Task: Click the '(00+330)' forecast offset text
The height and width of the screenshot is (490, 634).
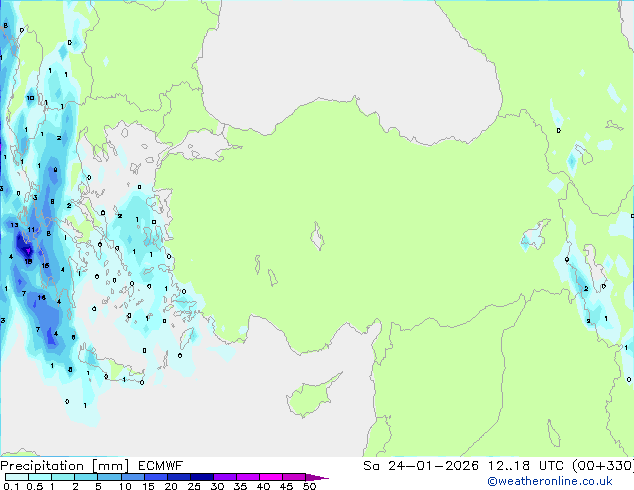Action: [603, 466]
